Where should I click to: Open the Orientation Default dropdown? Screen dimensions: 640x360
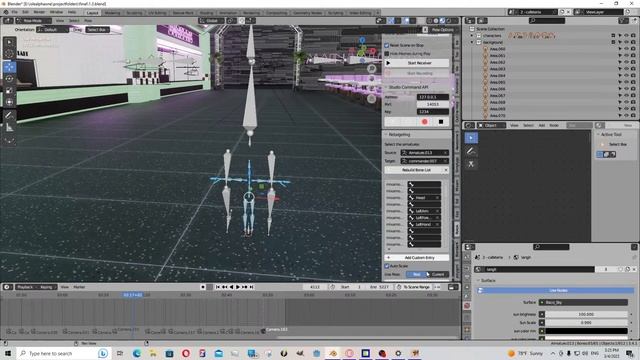[x=52, y=29]
